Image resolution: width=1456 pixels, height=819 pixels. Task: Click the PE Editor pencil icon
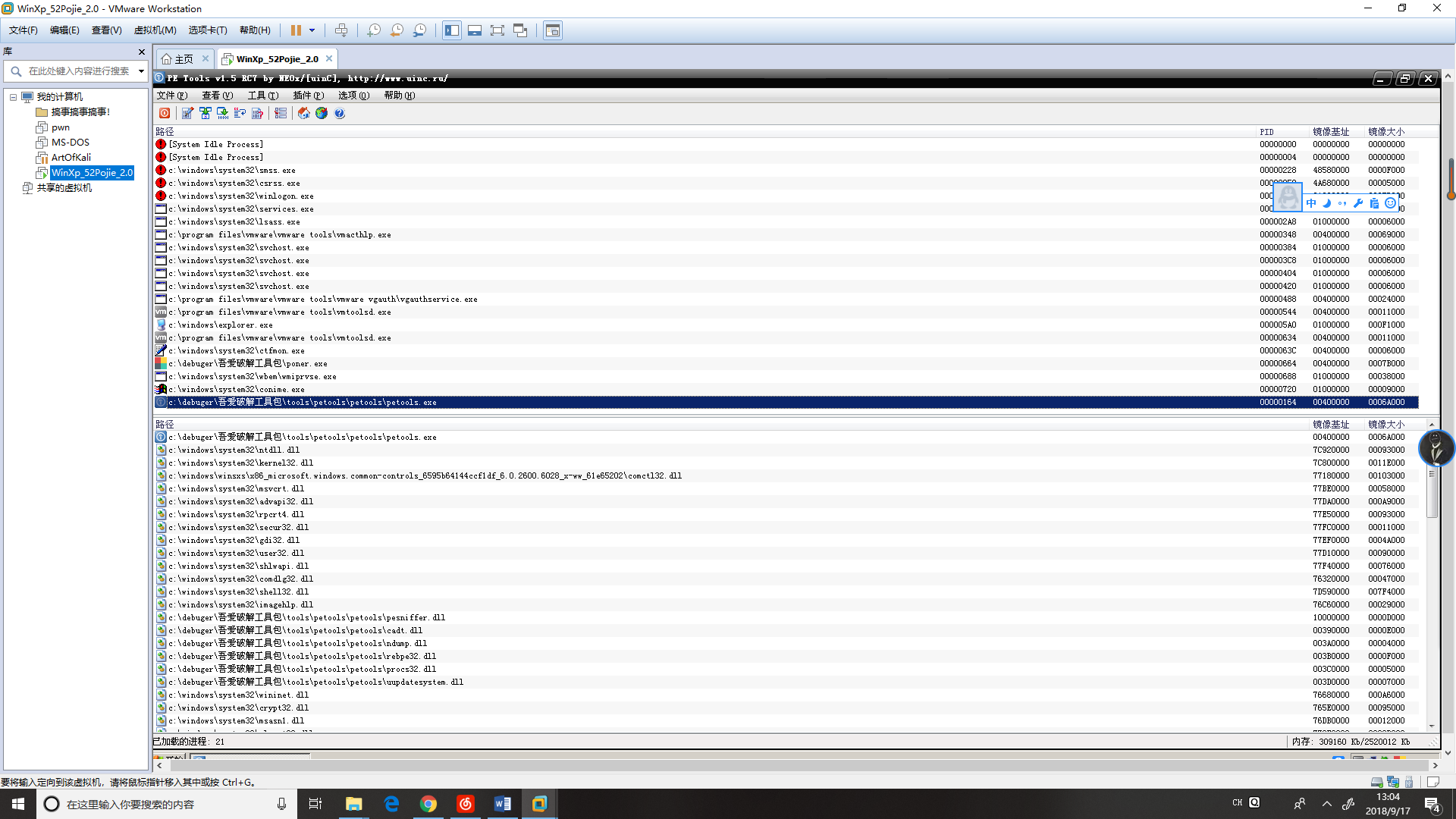pos(187,113)
